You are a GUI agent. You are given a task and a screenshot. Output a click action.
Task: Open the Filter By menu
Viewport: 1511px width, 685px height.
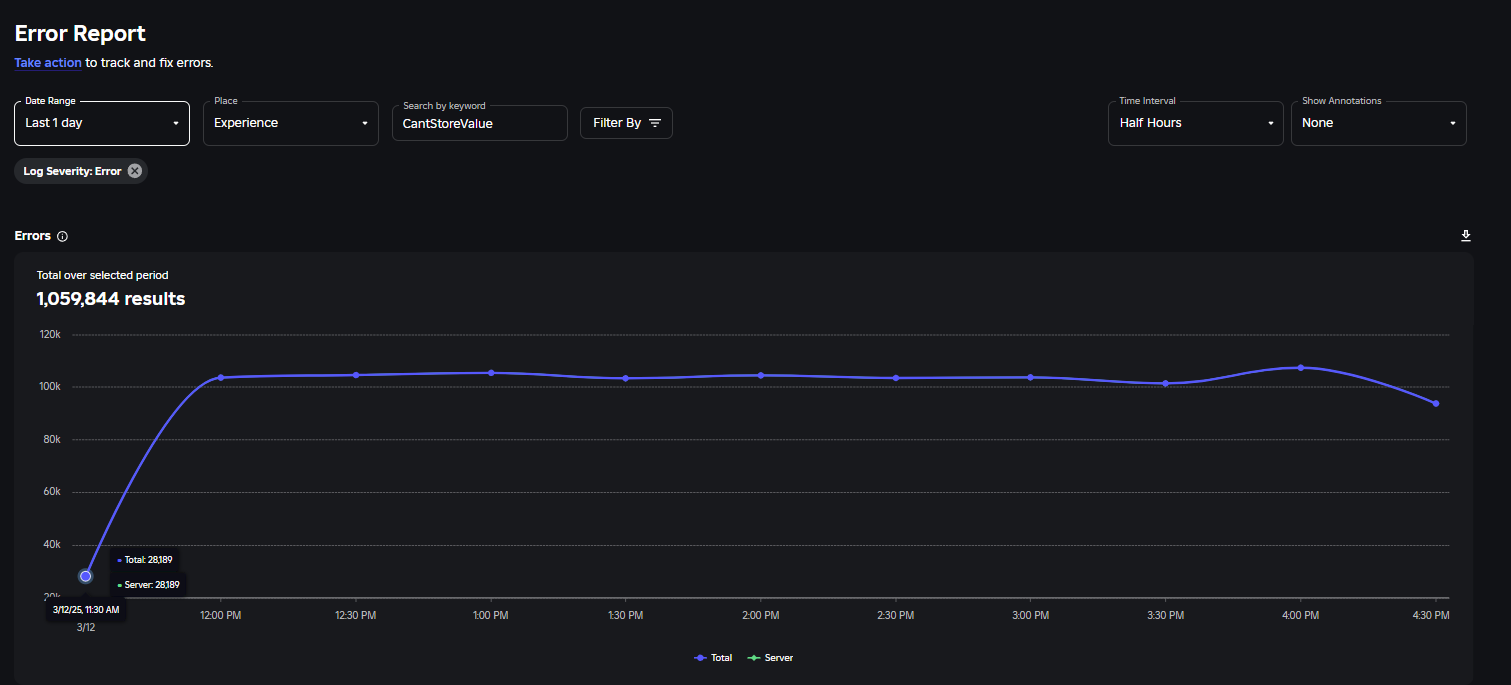coord(626,123)
